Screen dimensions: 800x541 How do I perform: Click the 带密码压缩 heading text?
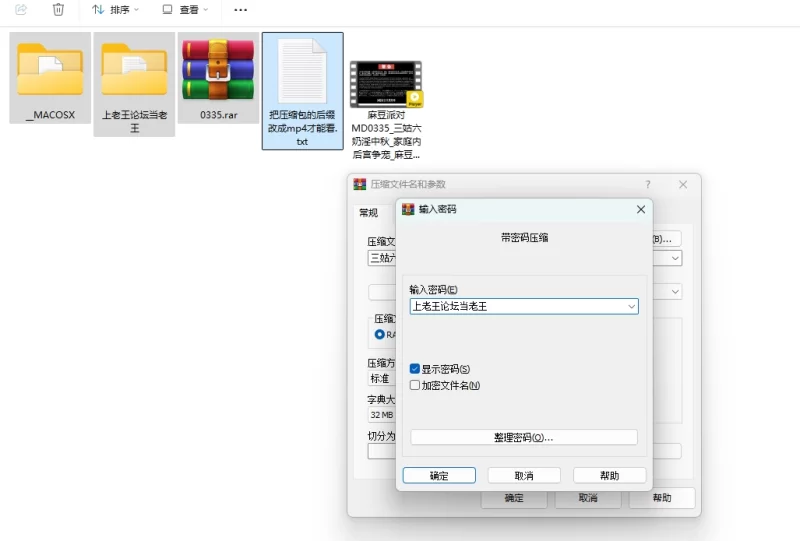(x=524, y=237)
